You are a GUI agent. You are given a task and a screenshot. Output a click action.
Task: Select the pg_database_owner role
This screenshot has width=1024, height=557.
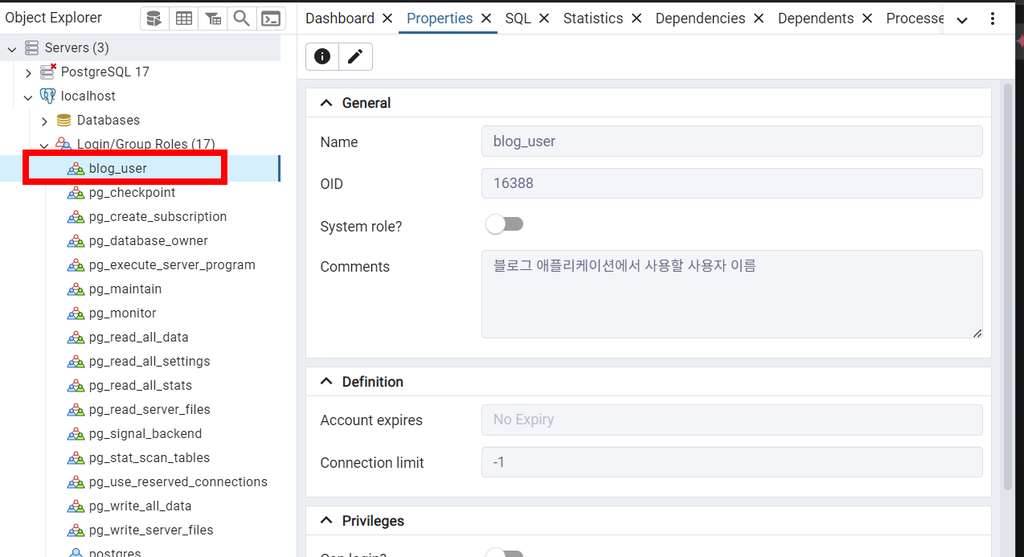[148, 241]
